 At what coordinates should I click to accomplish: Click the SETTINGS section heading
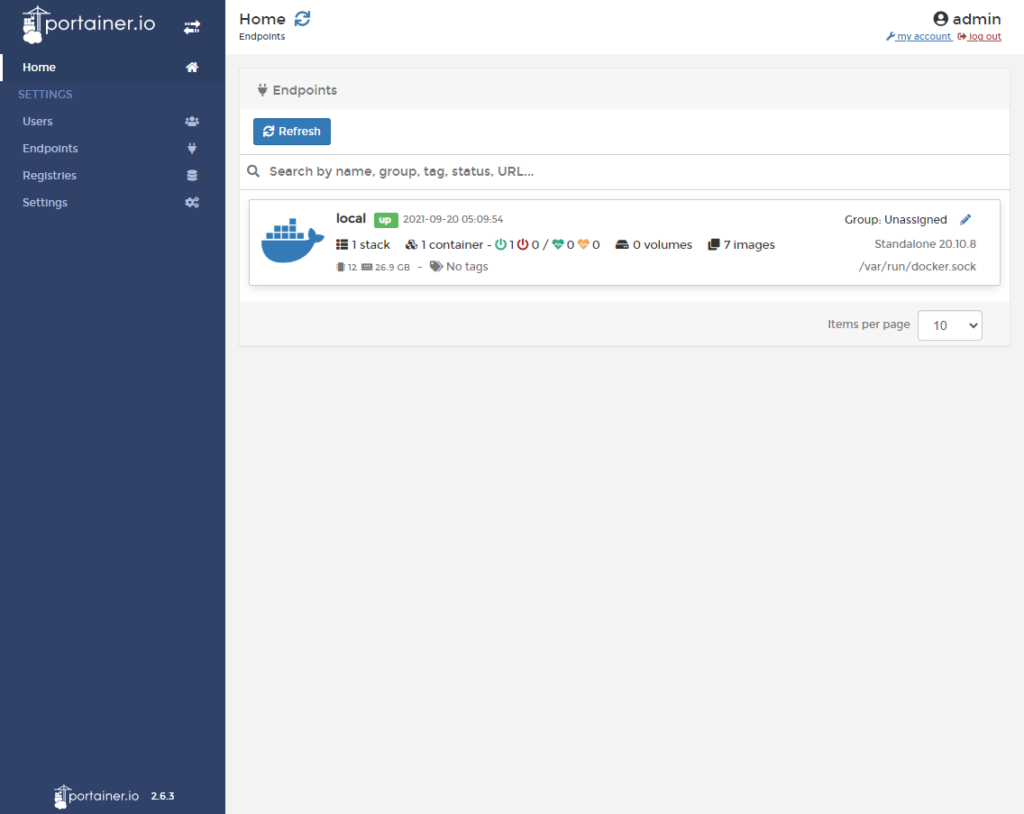[x=45, y=94]
